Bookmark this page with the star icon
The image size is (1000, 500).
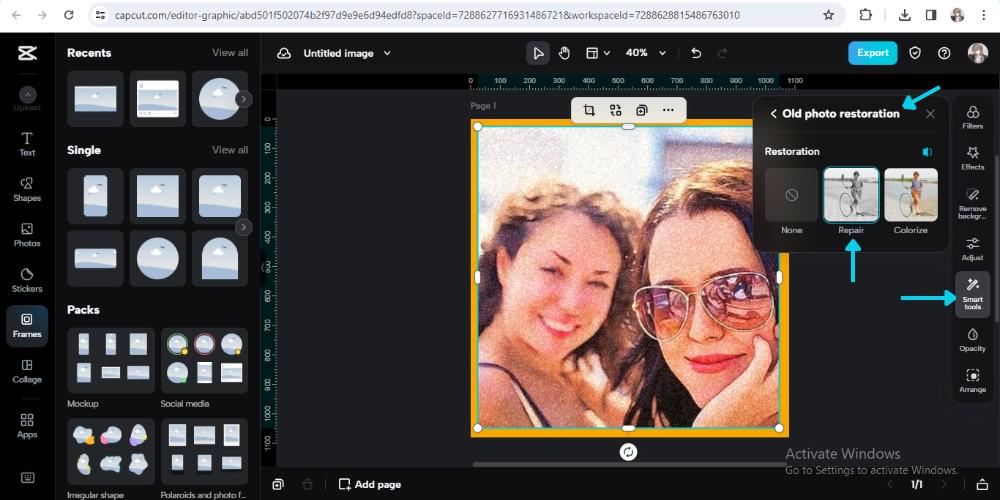[x=828, y=15]
